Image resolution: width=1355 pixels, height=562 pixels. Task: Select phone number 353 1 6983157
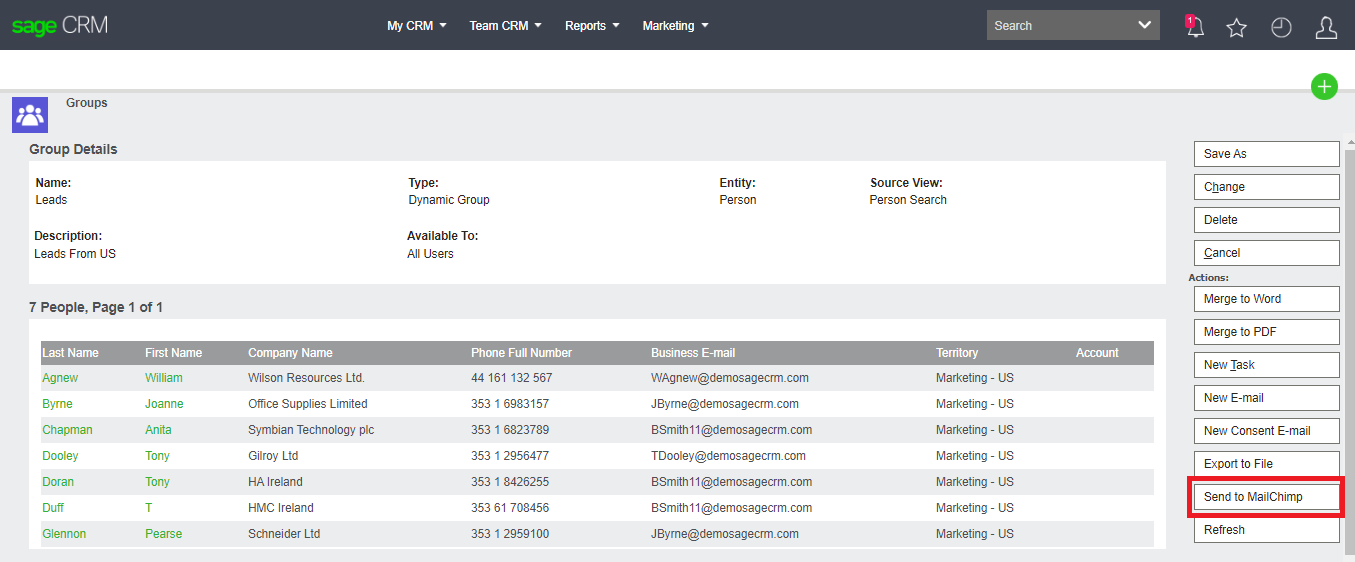click(x=510, y=404)
